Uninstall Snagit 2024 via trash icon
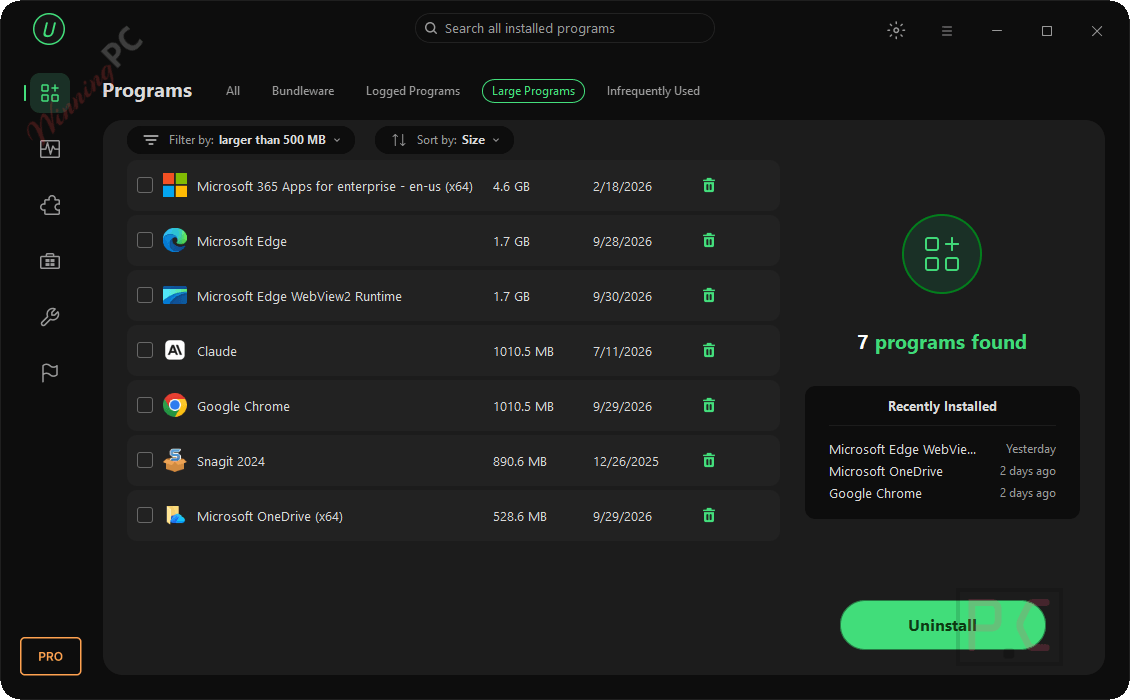1130x700 pixels. pos(709,460)
